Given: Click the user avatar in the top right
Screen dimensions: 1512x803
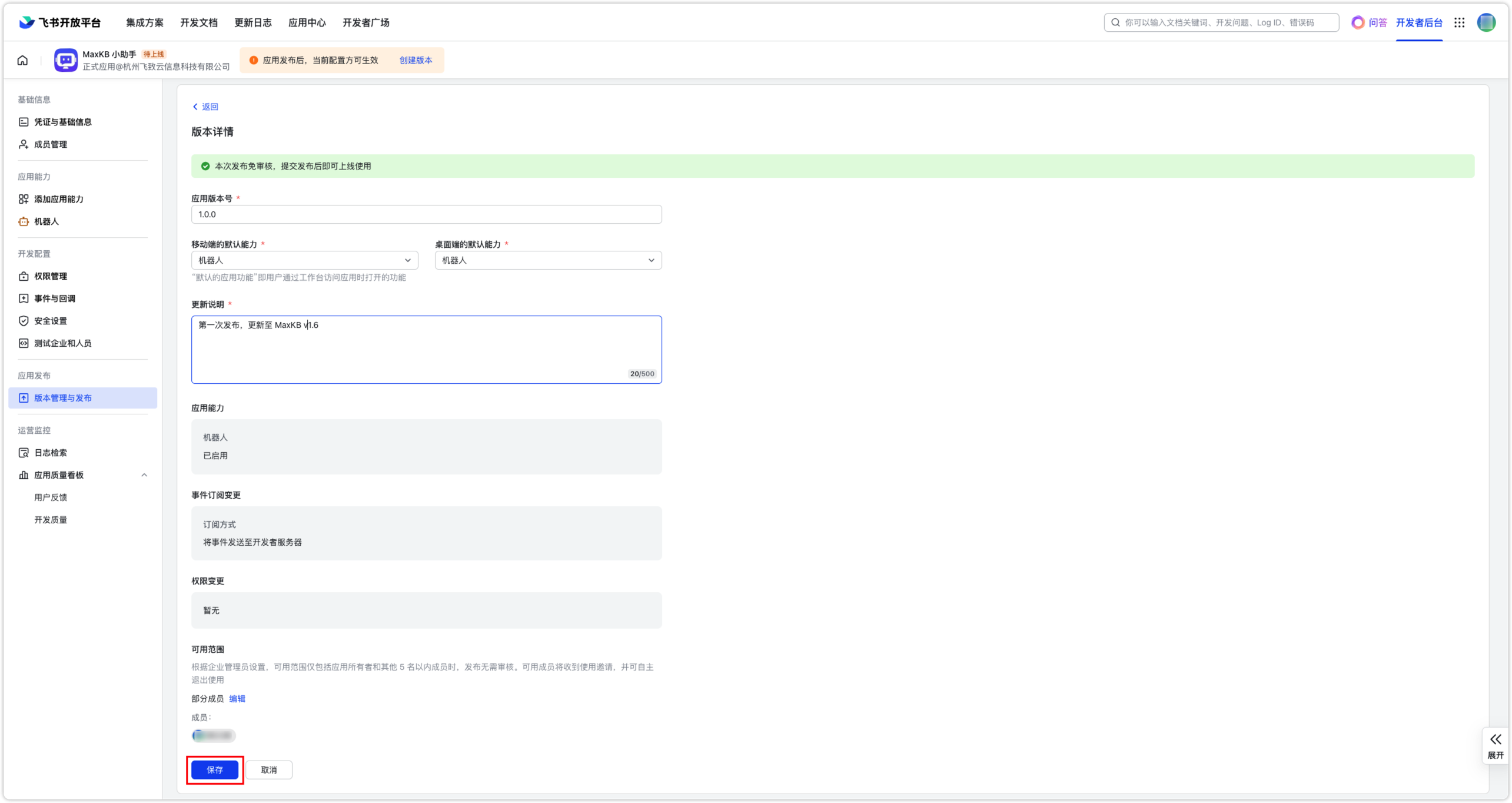Looking at the screenshot, I should click(1486, 22).
